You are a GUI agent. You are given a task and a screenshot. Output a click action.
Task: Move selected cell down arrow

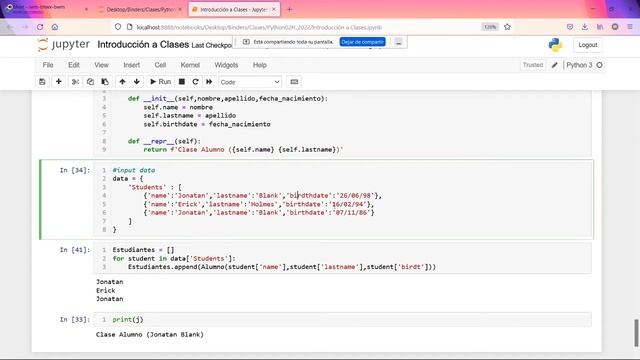[x=137, y=82]
